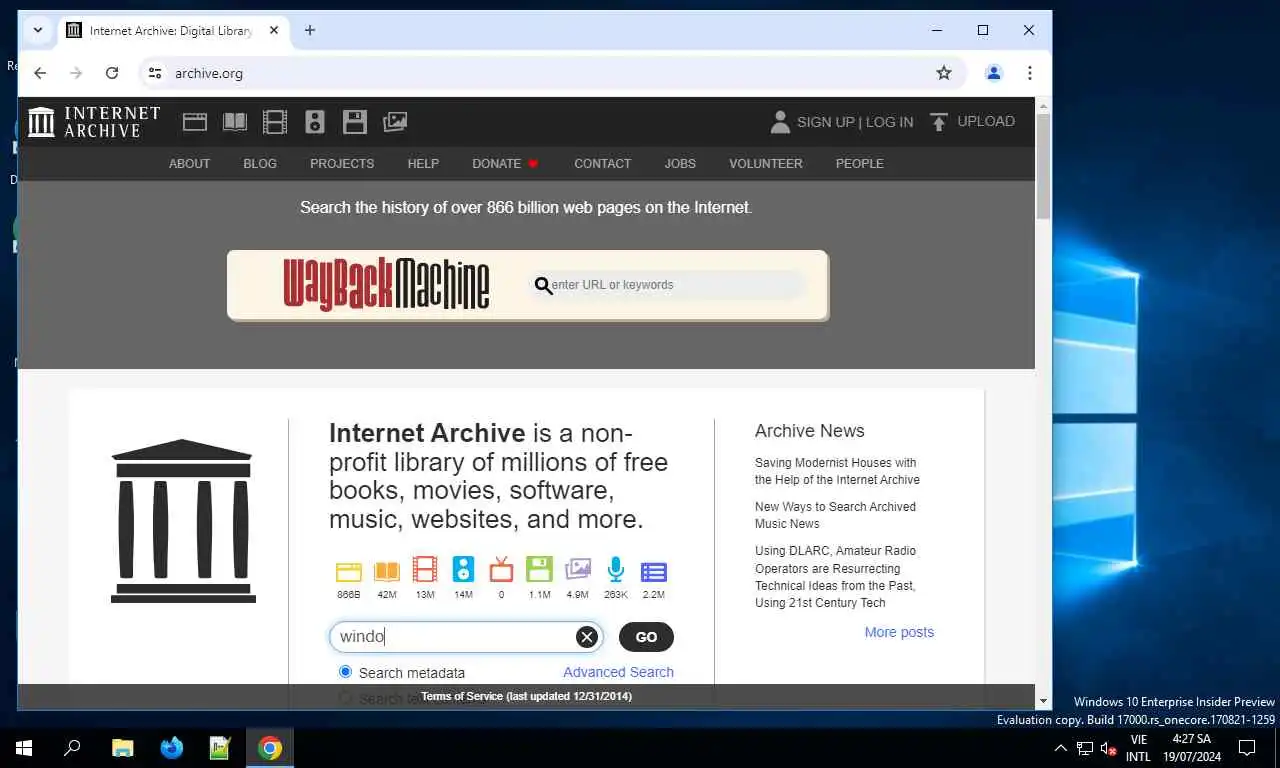Open the More posts link
1280x768 pixels.
[899, 632]
